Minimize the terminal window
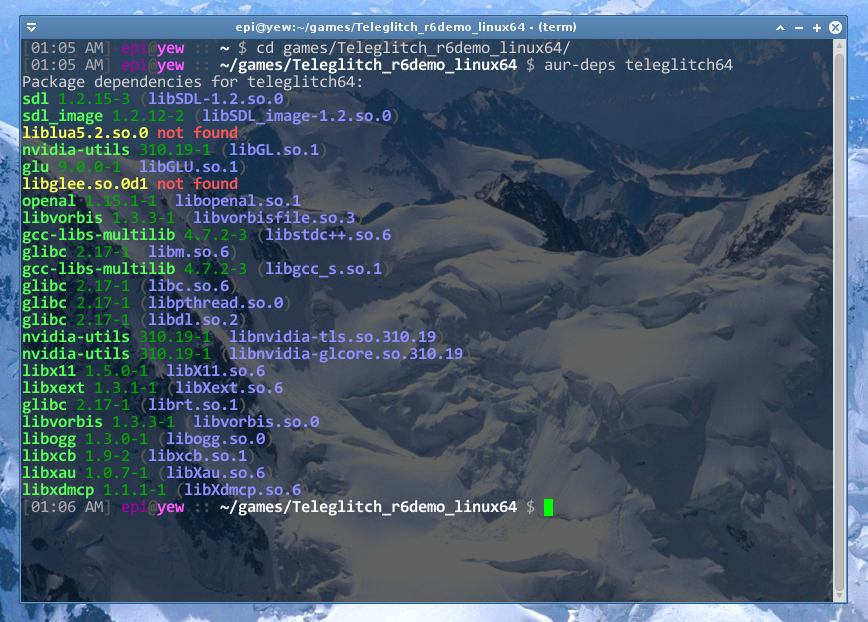 pos(799,28)
